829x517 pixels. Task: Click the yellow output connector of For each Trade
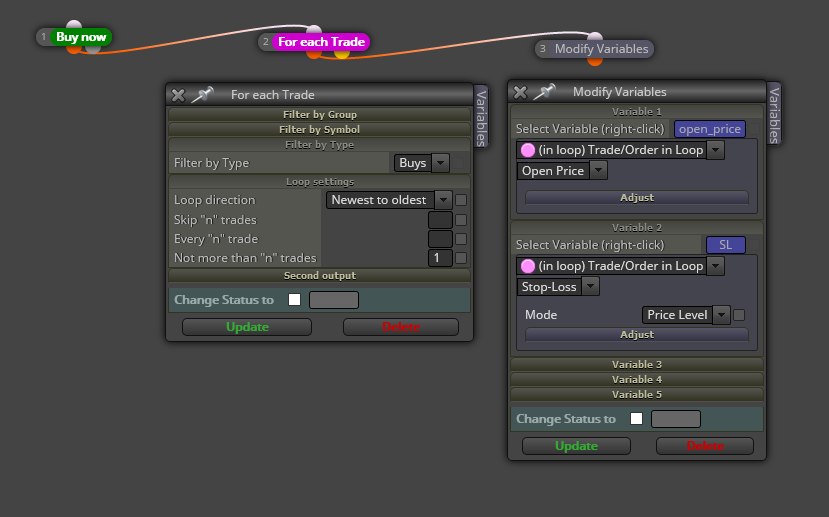[x=342, y=53]
